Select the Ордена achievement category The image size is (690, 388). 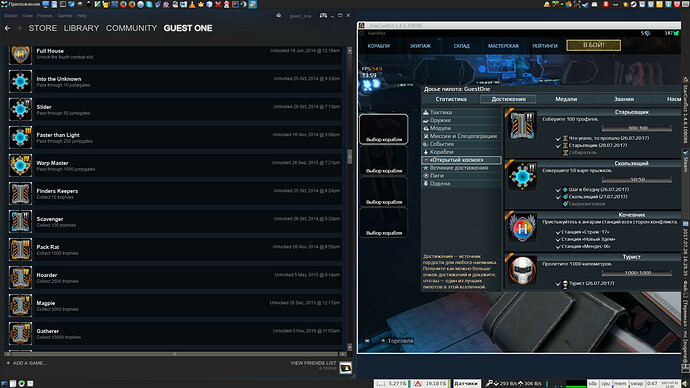pyautogui.click(x=461, y=184)
